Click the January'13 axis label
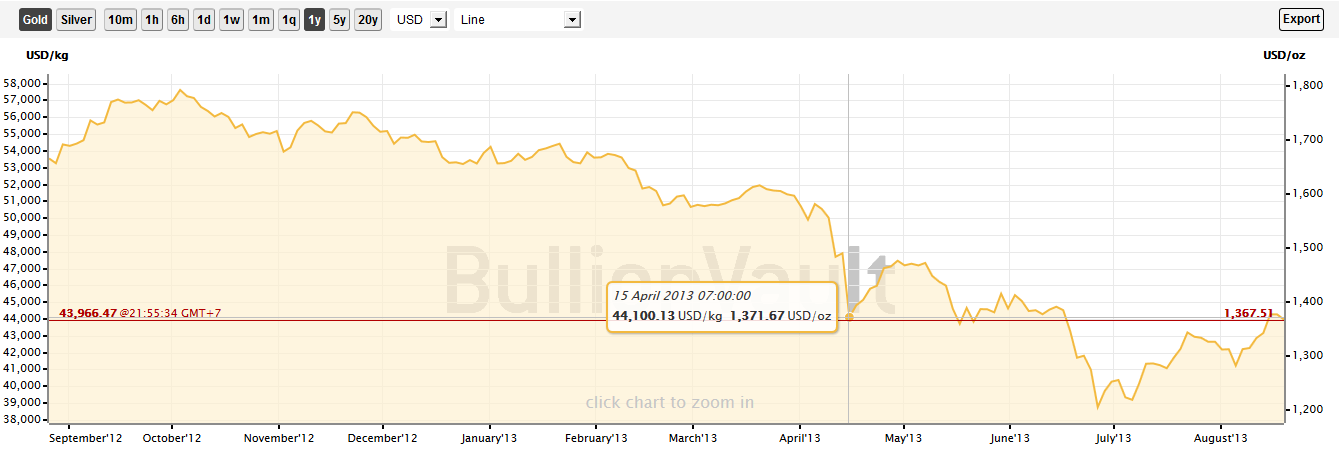 488,438
